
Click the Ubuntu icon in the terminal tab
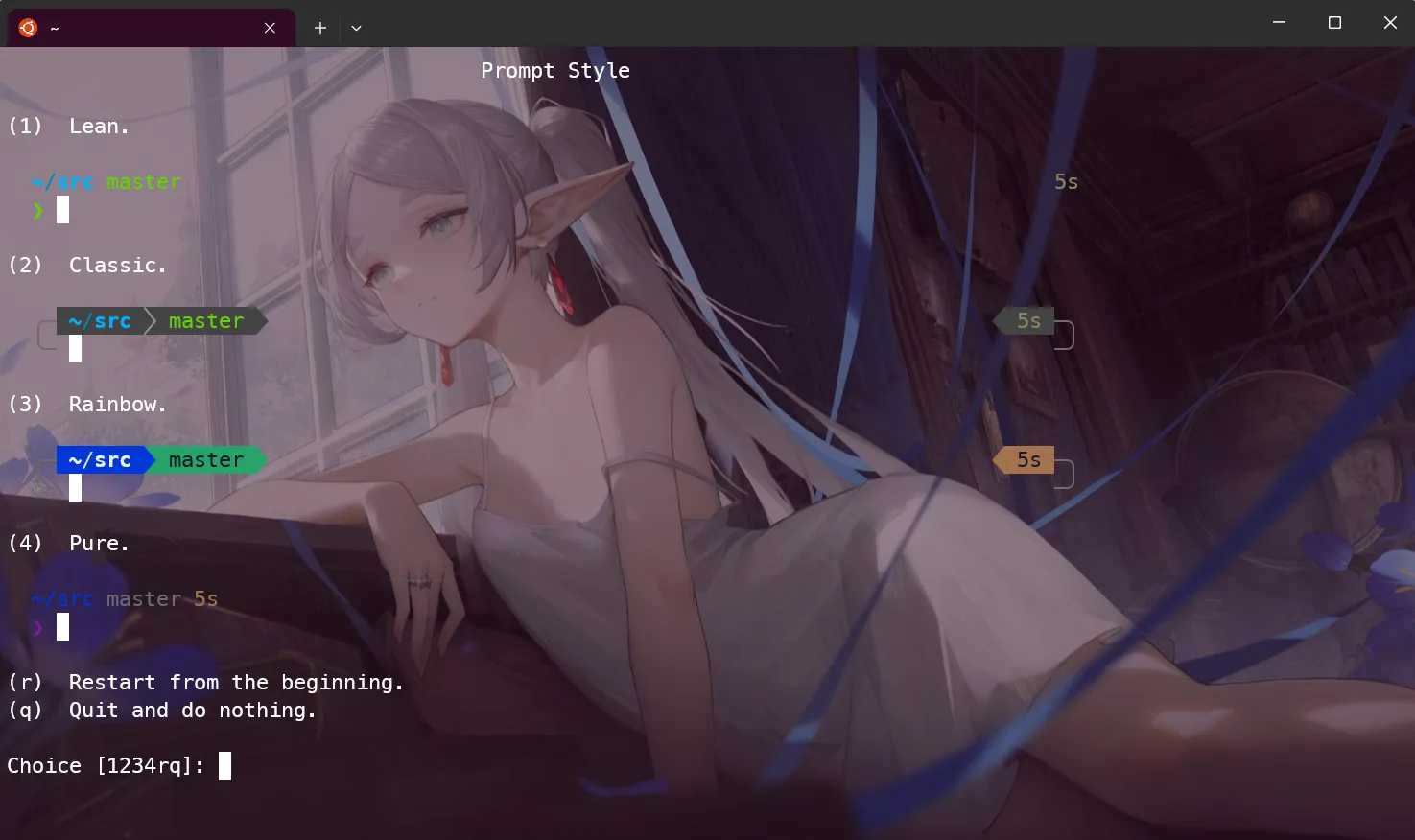[28, 28]
